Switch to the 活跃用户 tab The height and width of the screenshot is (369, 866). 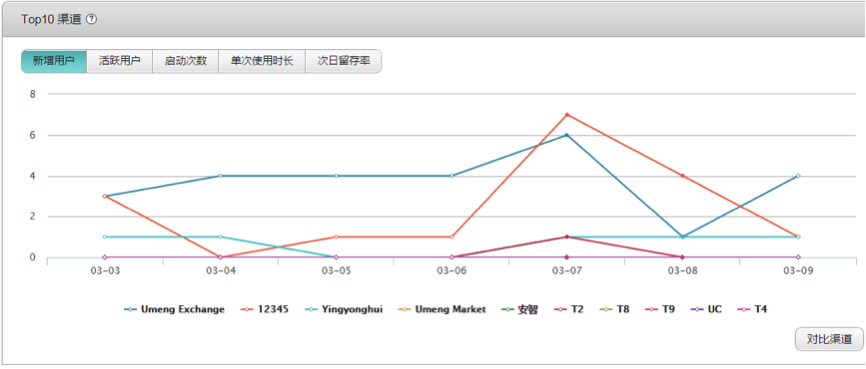pyautogui.click(x=120, y=61)
